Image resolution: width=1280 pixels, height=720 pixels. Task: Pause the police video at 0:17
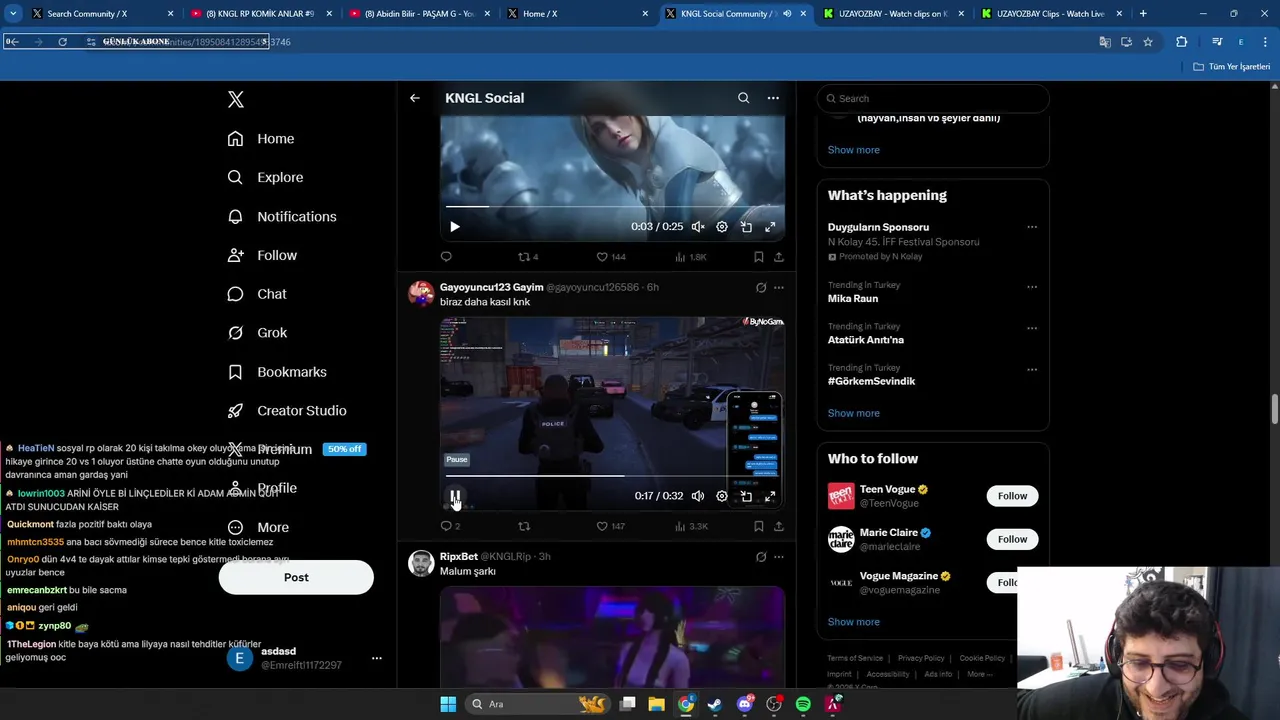pos(455,496)
